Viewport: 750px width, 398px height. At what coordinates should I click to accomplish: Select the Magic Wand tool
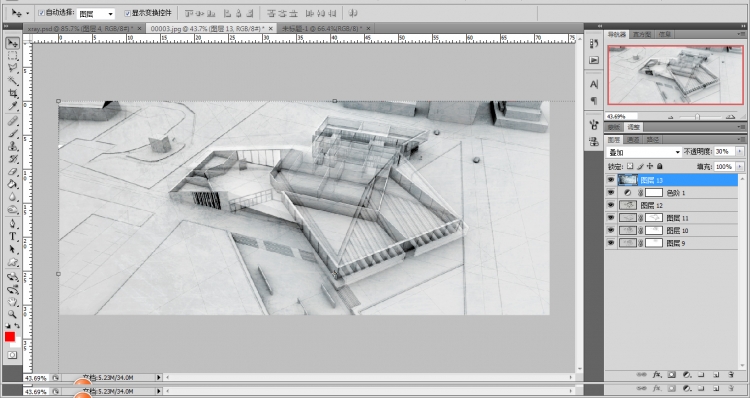coord(12,81)
